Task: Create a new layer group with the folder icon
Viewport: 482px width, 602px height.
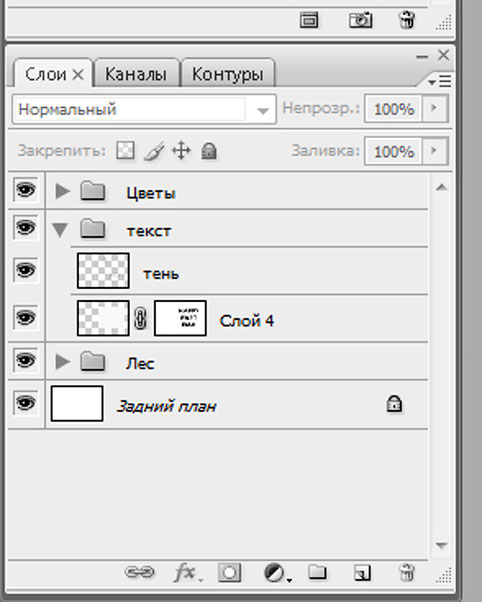Action: click(317, 572)
